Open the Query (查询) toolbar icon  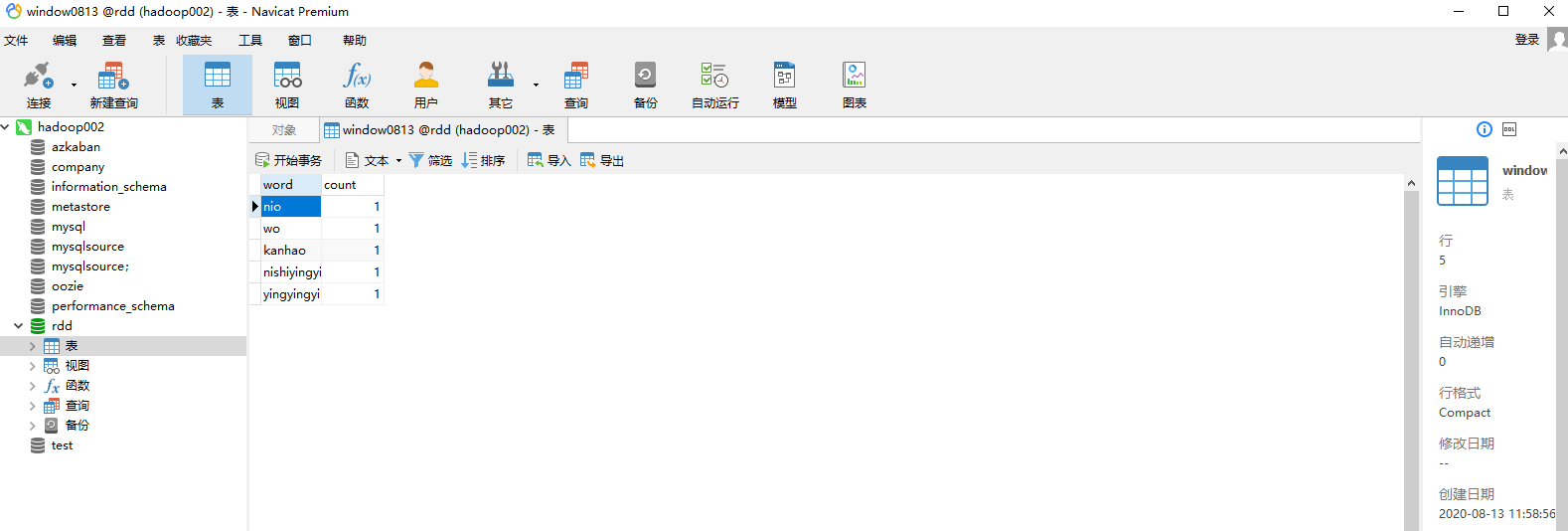click(x=576, y=76)
